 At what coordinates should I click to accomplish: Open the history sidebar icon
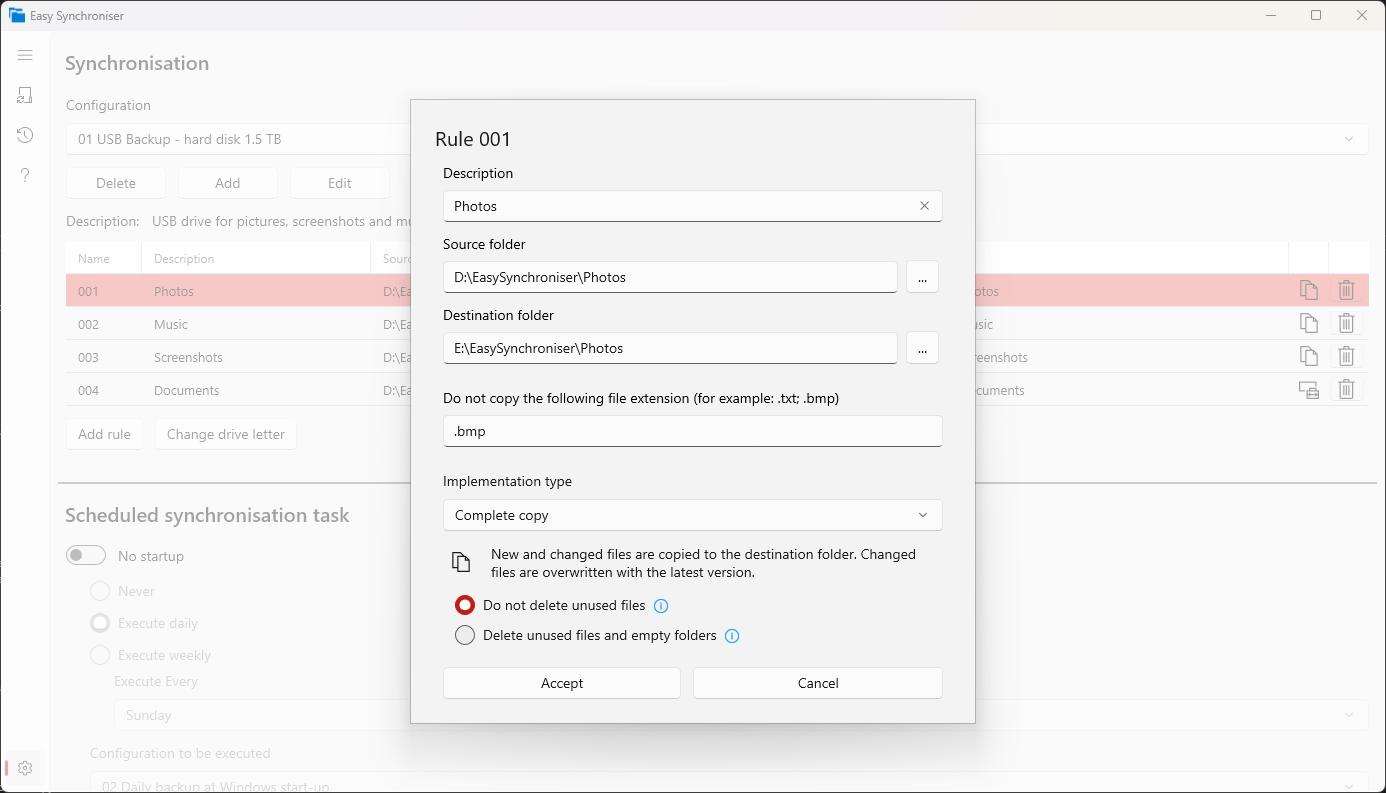(x=25, y=135)
